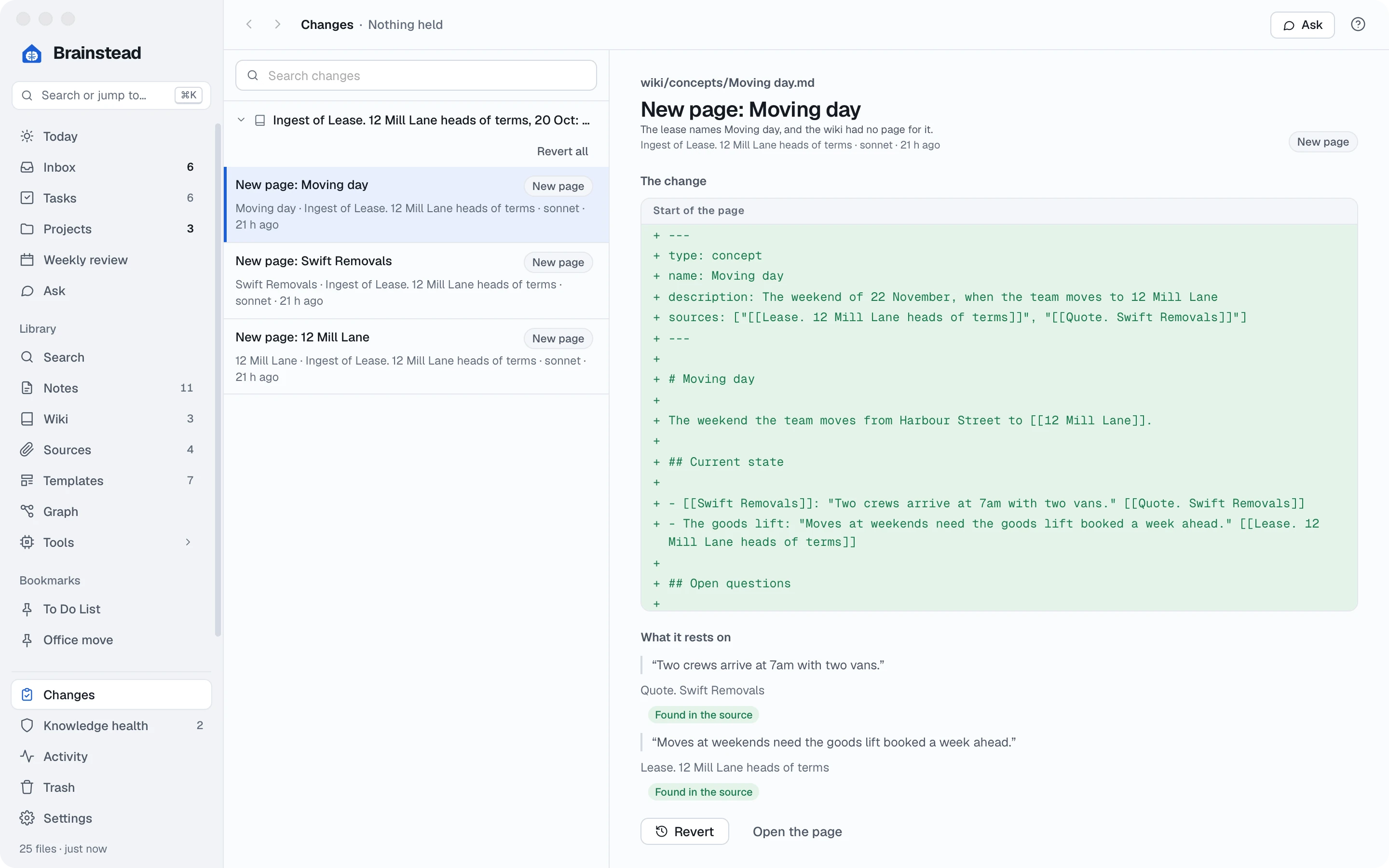Click the New page badge in header
This screenshot has height=868, width=1389.
[1322, 142]
